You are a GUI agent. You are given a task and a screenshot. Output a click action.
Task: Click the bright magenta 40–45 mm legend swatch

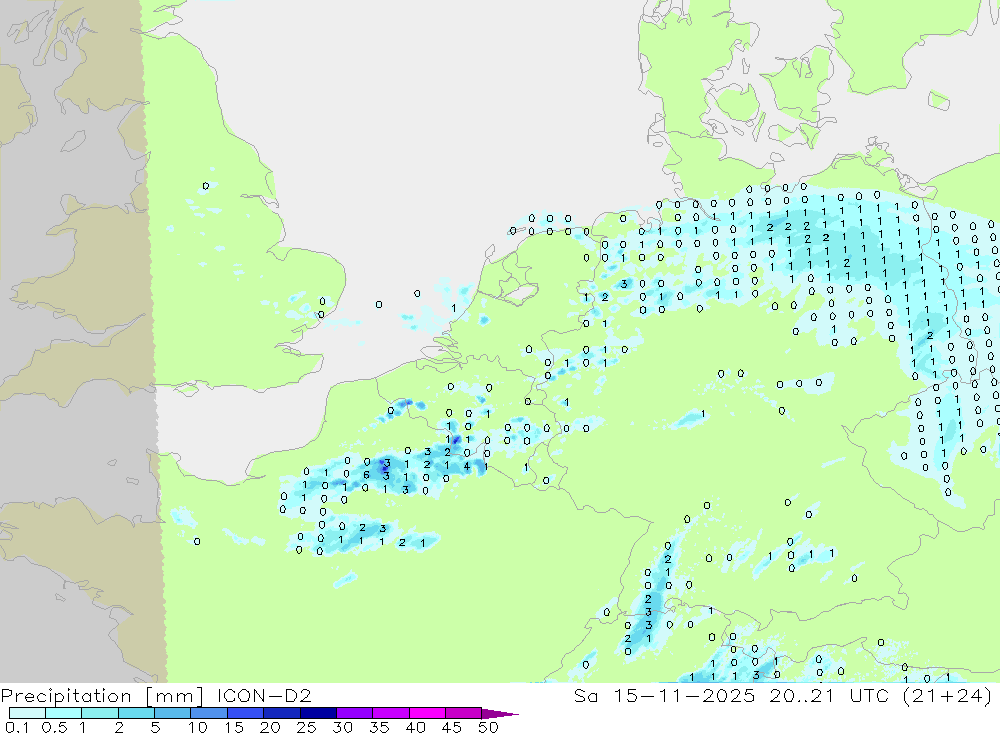pos(427,713)
